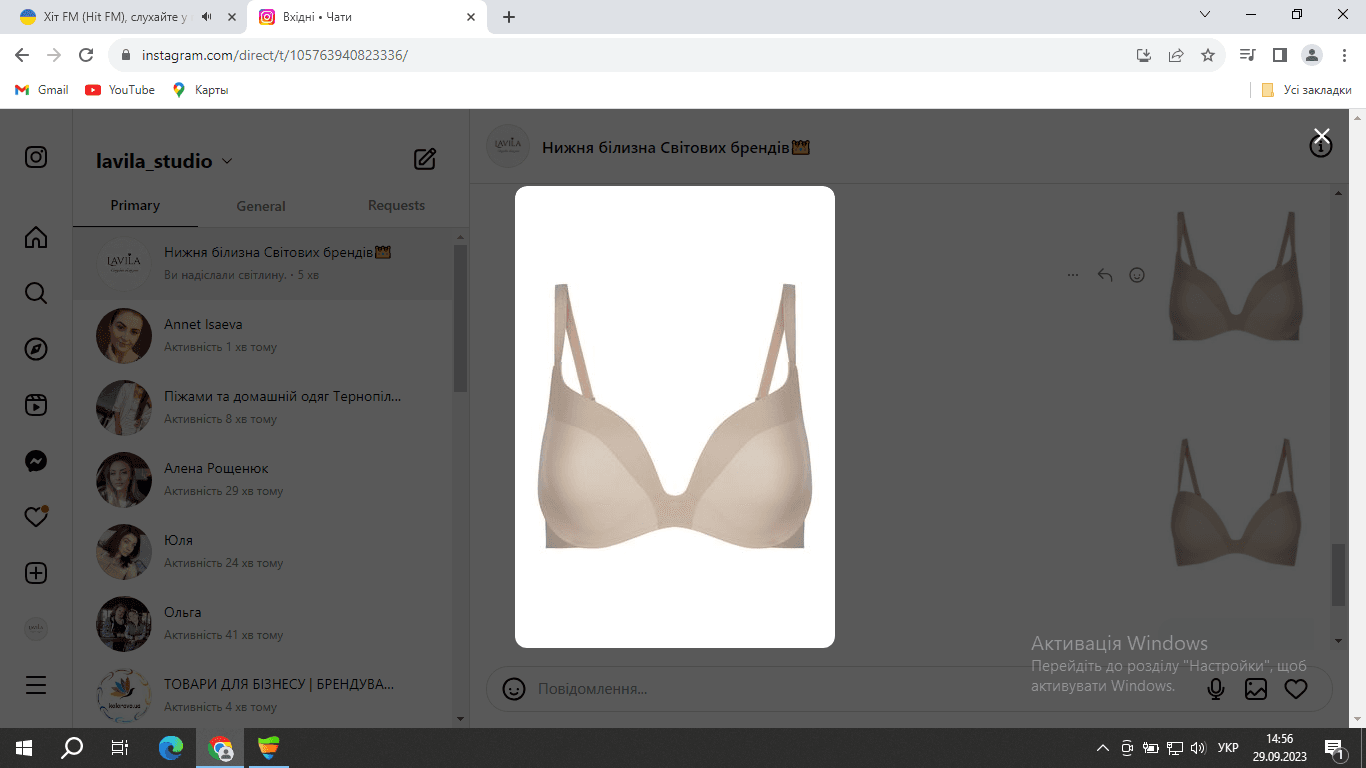Open the Юля conversation
Screen dimensions: 1366x768
(263, 551)
